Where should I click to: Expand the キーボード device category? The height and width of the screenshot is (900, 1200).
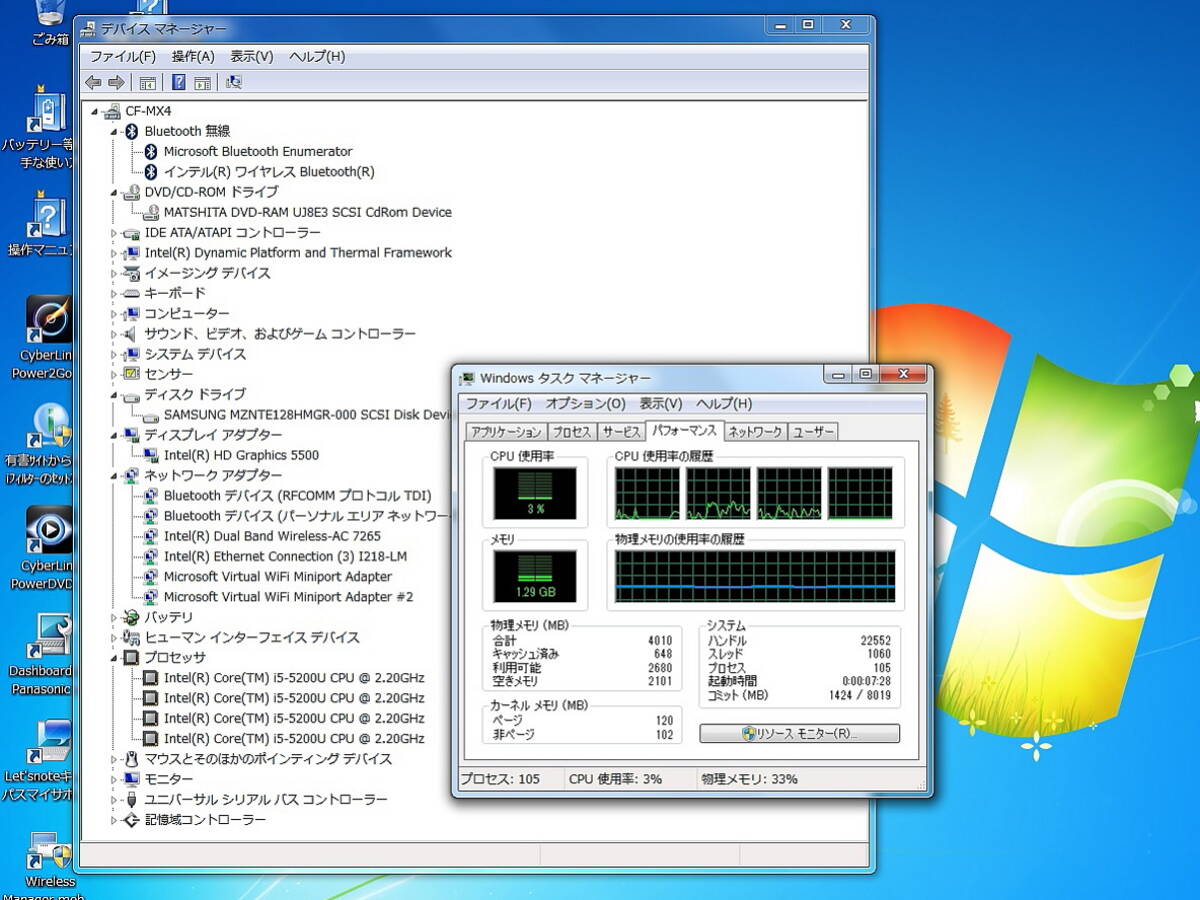113,294
